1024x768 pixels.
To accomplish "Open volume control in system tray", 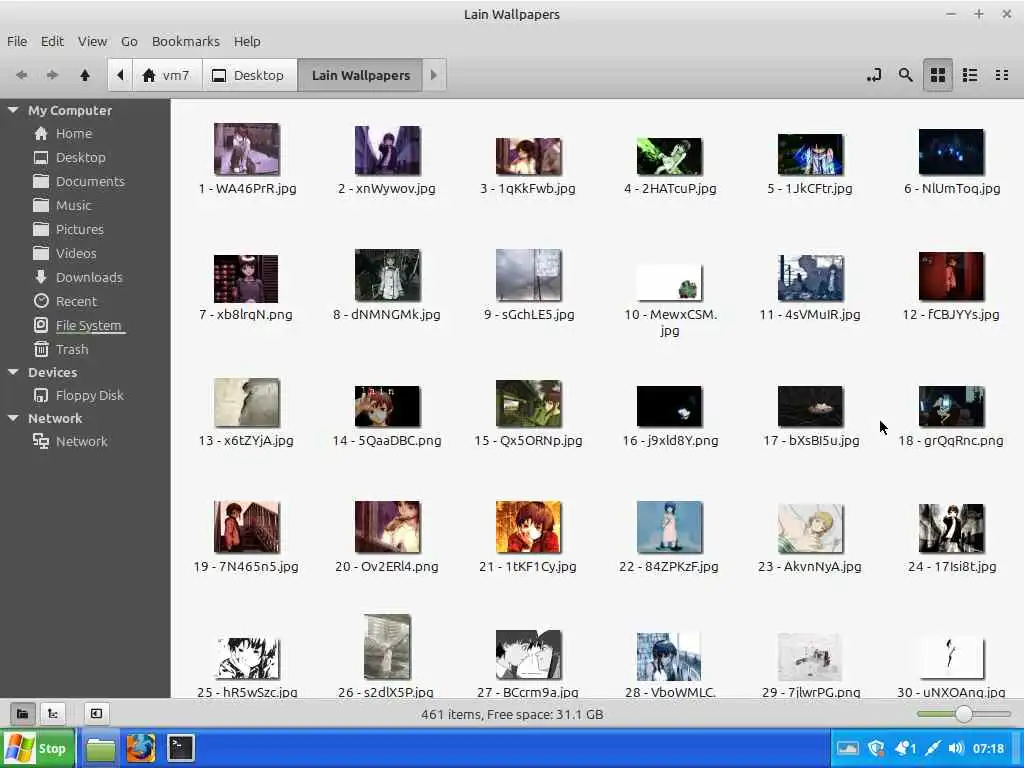I will point(955,748).
